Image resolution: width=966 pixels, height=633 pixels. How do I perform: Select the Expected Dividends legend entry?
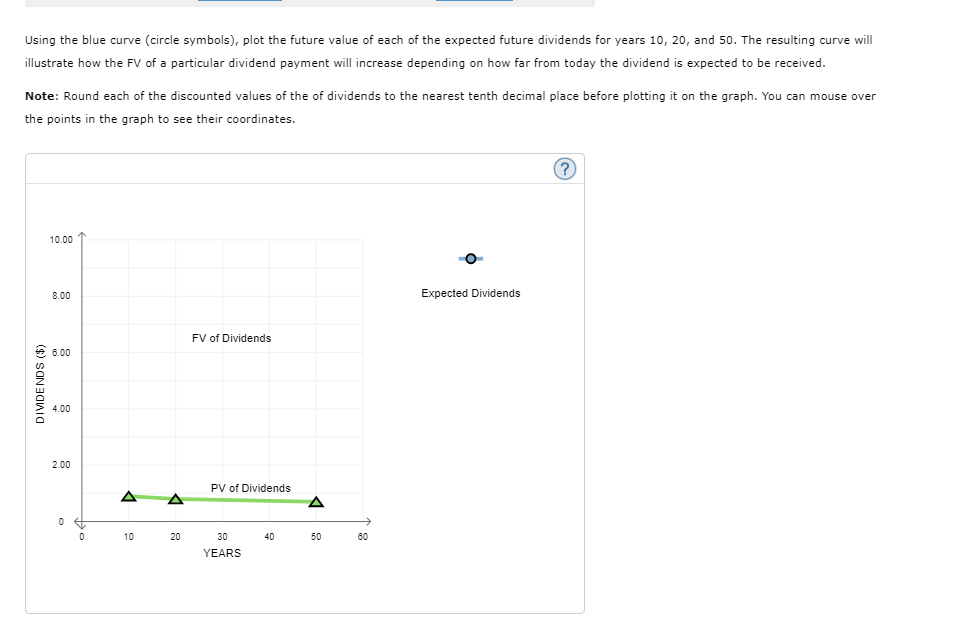(470, 293)
